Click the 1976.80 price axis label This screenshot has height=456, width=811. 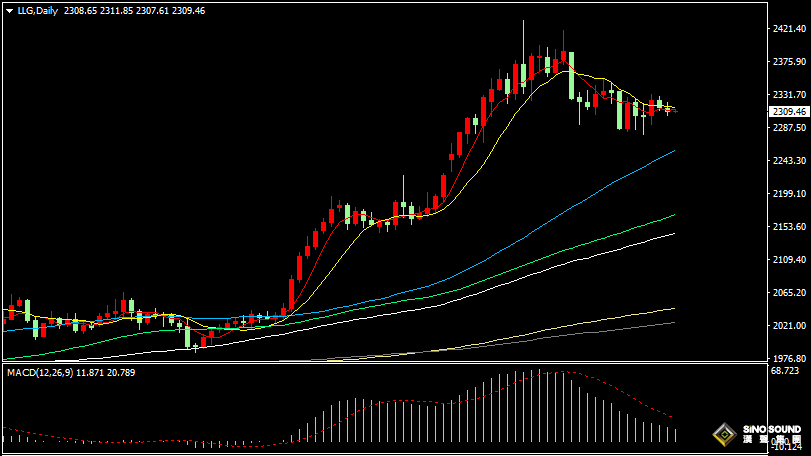coord(789,359)
